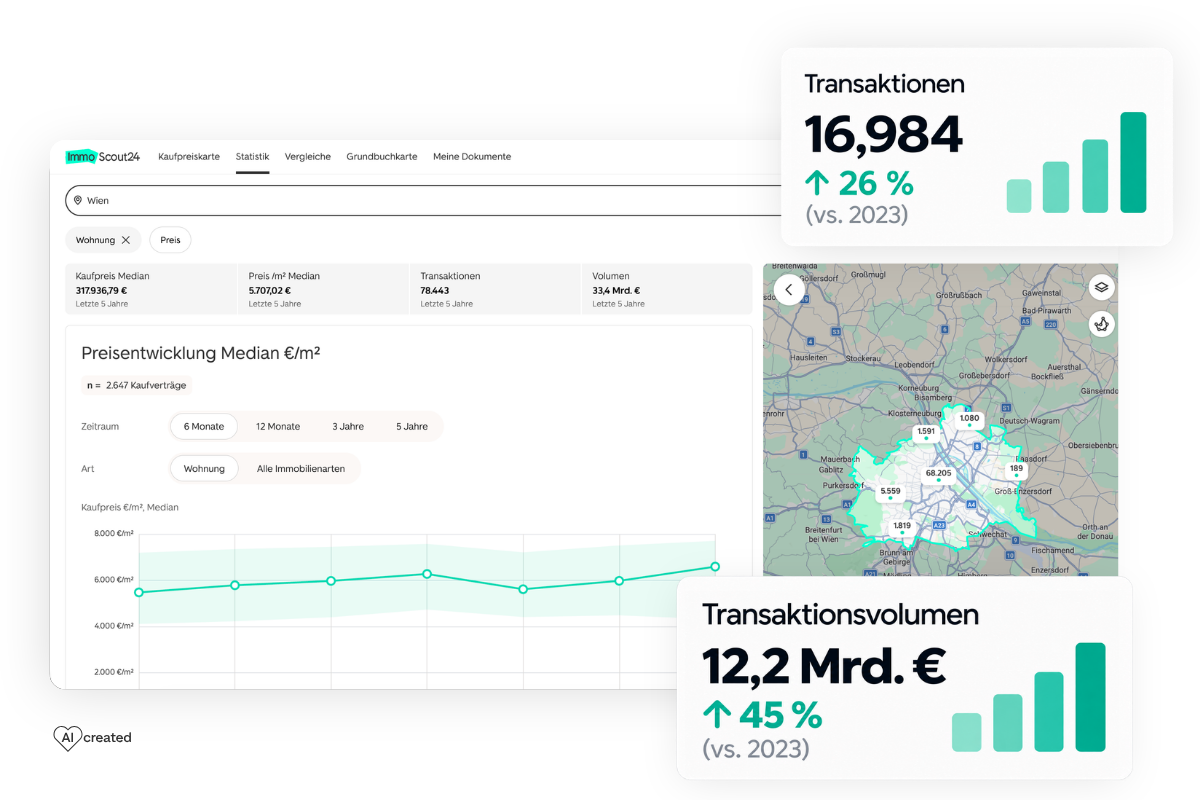The image size is (1200, 800).
Task: Click the "2.647 Kaufverträge" count label
Action: click(x=146, y=385)
